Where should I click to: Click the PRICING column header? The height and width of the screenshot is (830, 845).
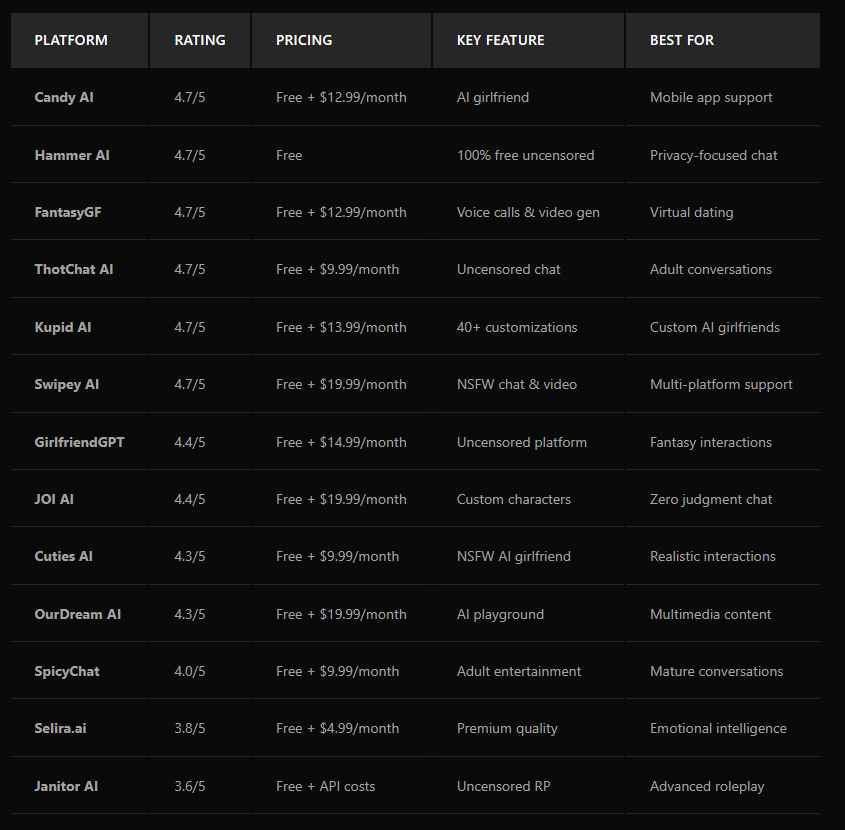coord(304,40)
